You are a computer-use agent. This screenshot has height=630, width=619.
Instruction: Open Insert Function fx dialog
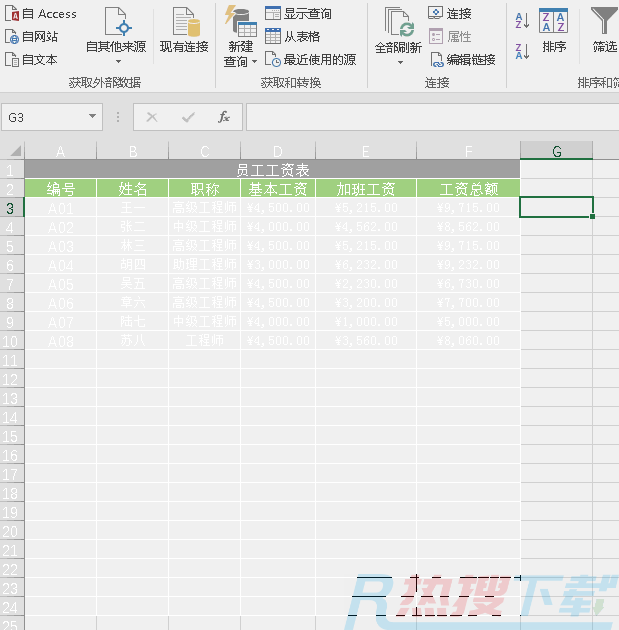pyautogui.click(x=224, y=117)
